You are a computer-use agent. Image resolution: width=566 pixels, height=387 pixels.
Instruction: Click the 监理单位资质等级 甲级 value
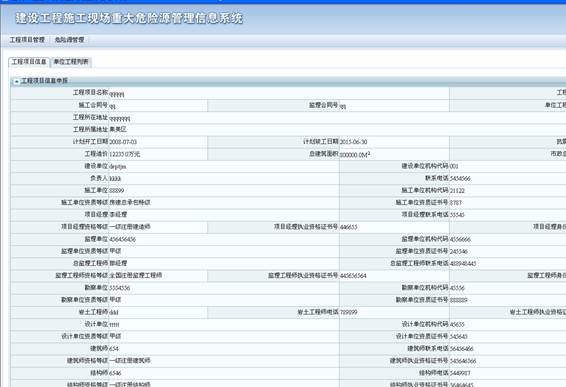coord(116,251)
